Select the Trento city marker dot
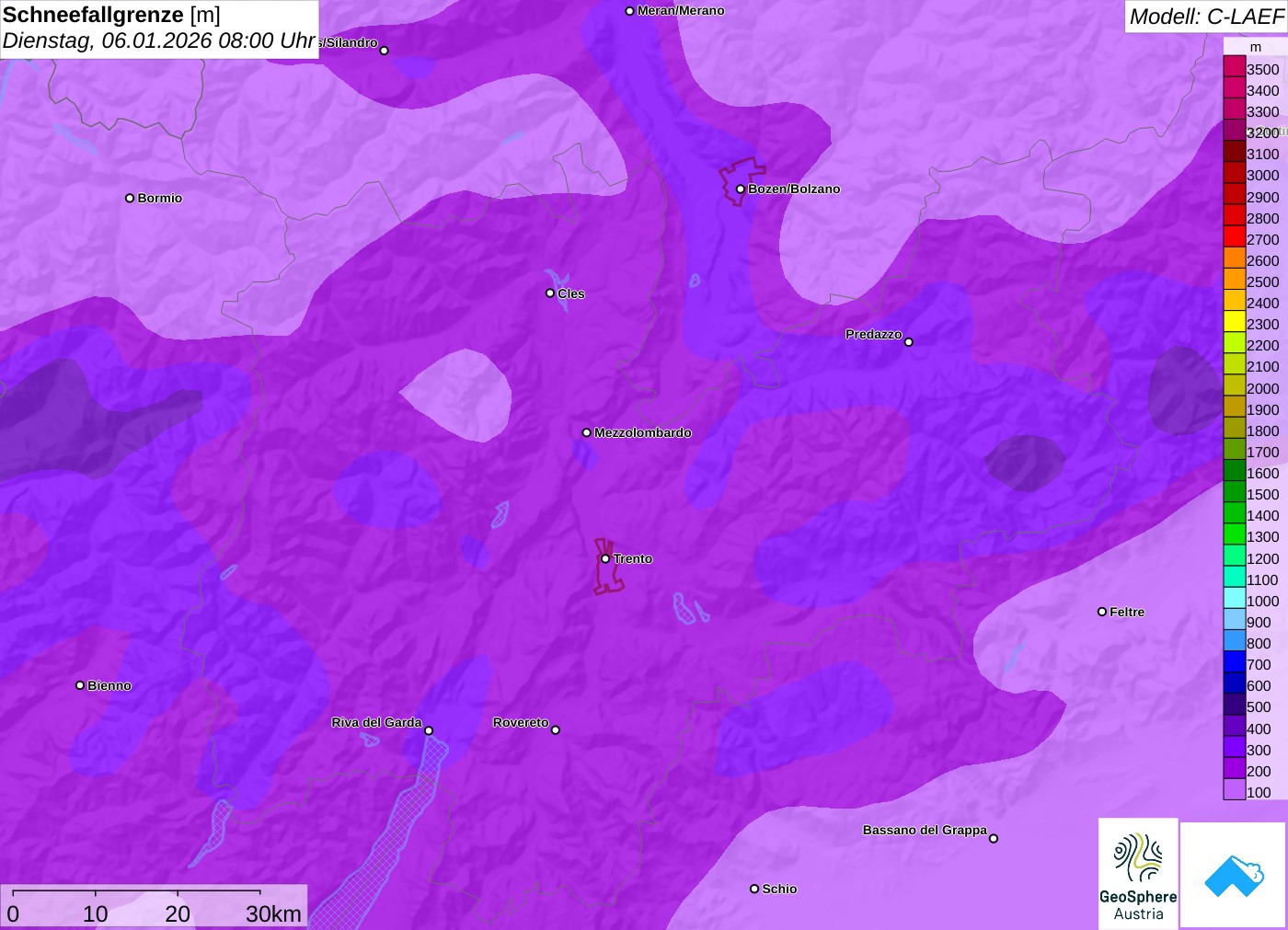This screenshot has height=930, width=1288. click(x=605, y=558)
